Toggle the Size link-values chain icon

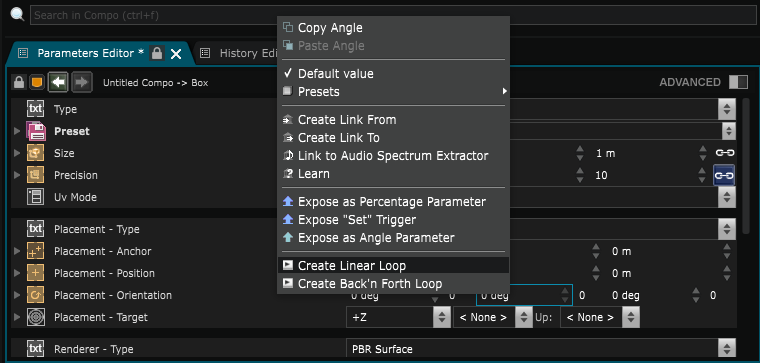[725, 153]
